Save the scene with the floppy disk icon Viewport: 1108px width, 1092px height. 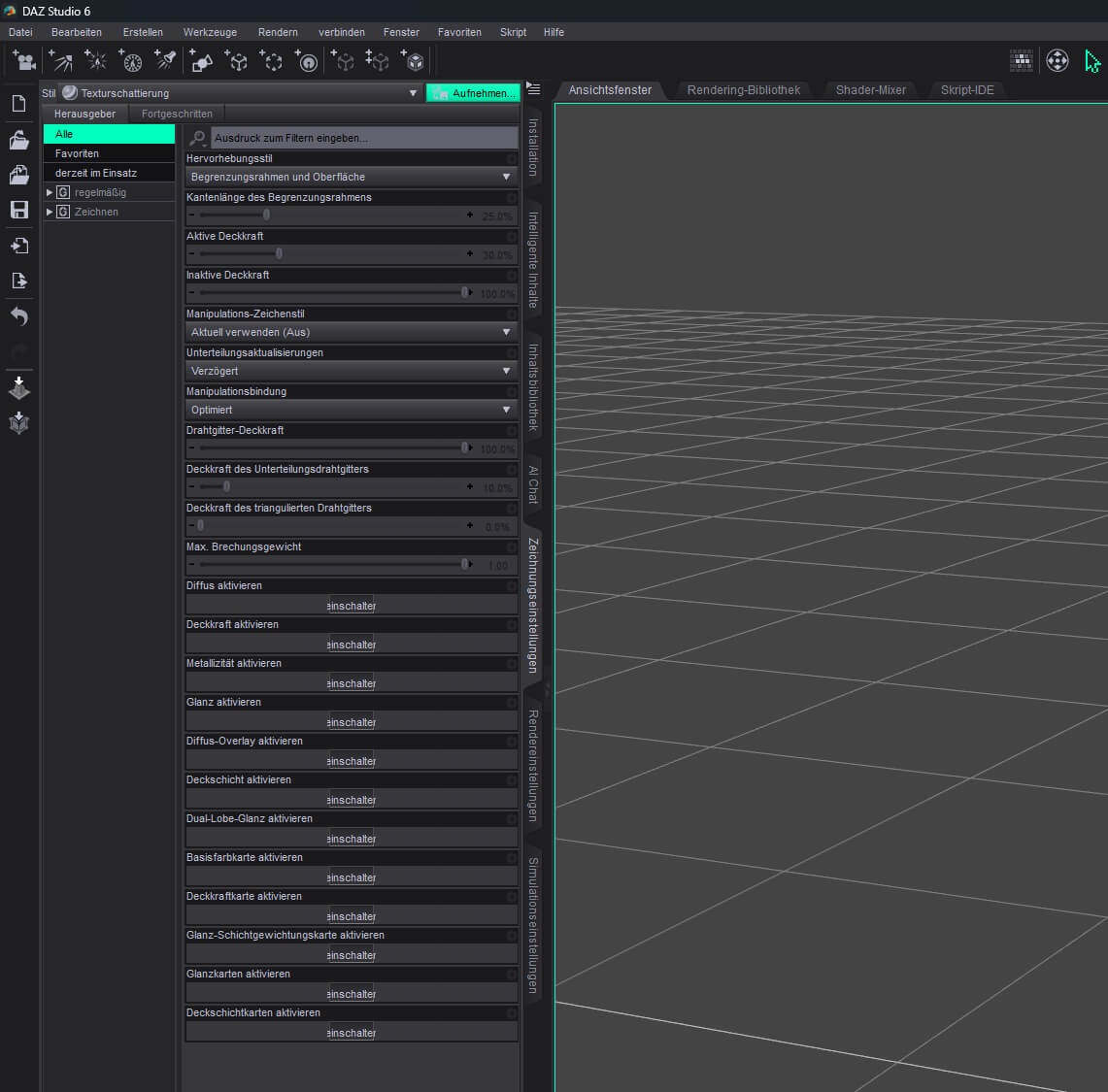[x=19, y=210]
